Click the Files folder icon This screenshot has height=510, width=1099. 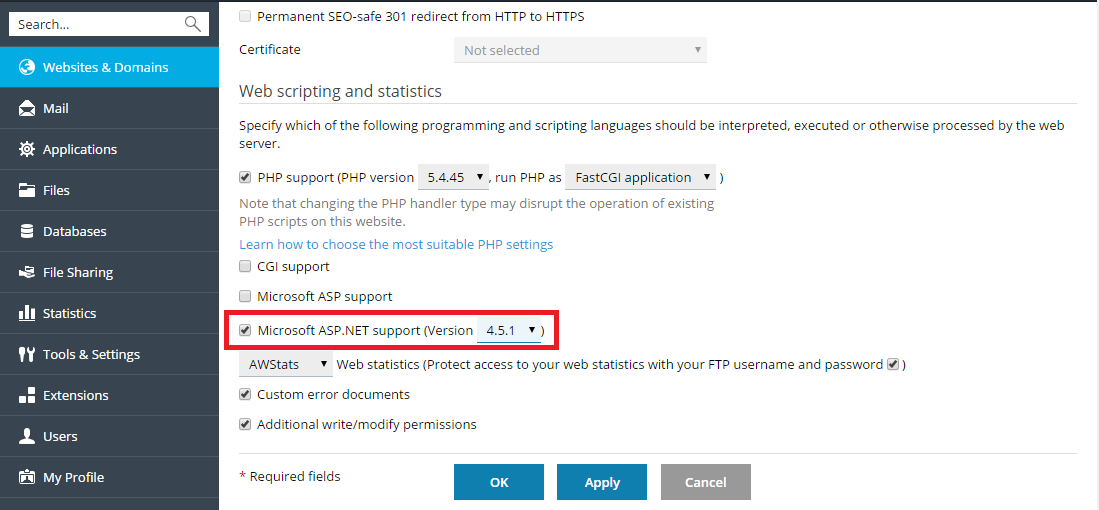click(x=27, y=190)
